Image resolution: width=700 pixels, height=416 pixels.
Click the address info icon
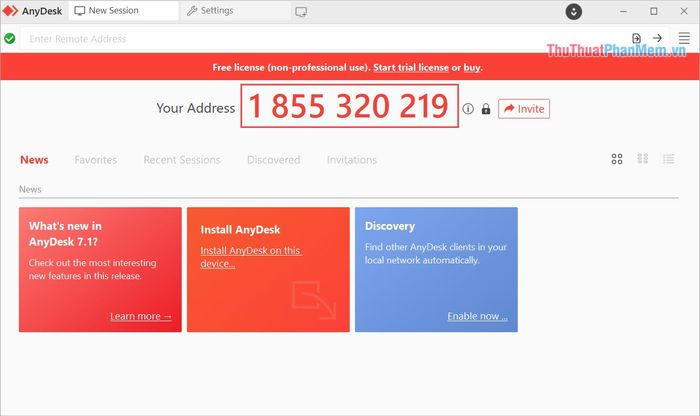click(x=468, y=108)
